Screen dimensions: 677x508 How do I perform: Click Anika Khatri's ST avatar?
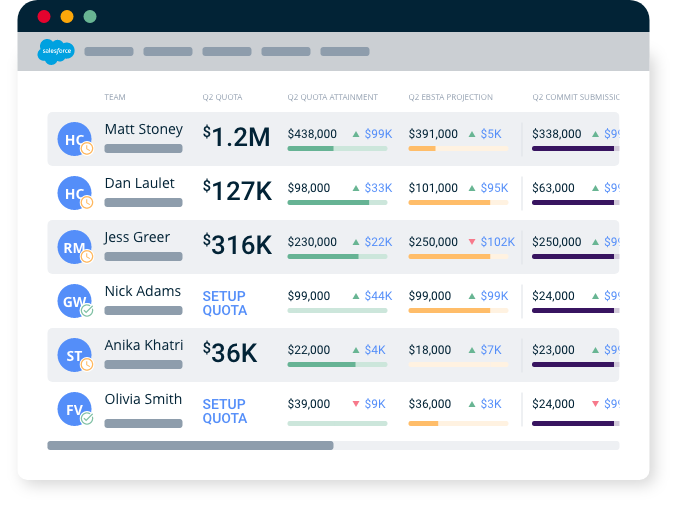(73, 355)
